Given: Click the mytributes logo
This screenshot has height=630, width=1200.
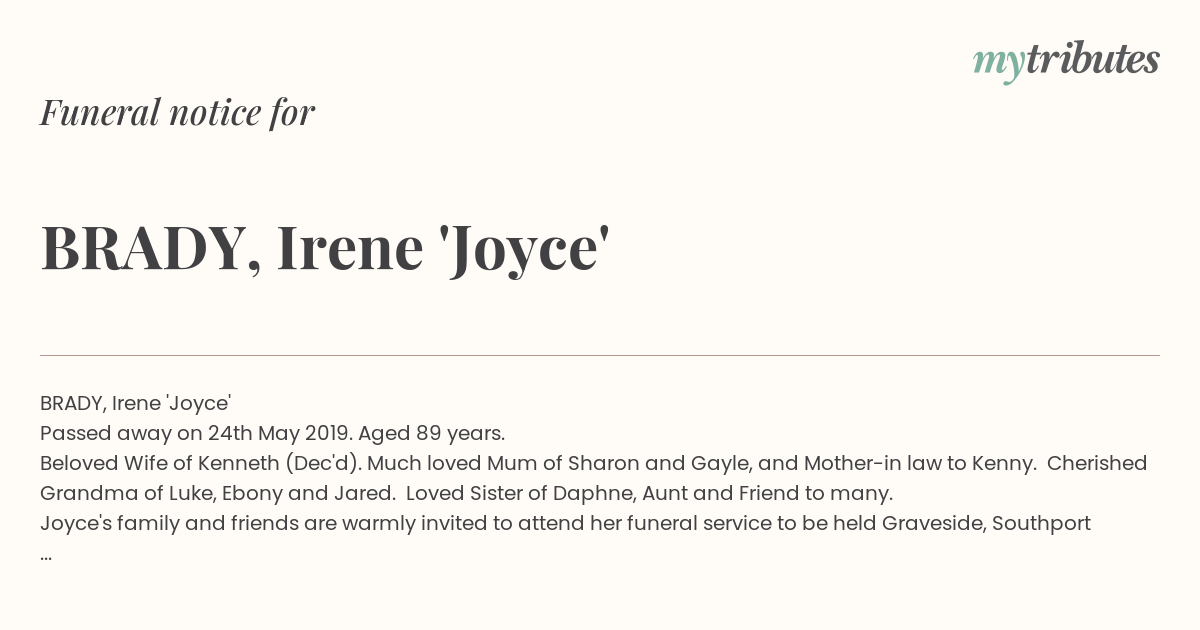Looking at the screenshot, I should click(x=1066, y=60).
